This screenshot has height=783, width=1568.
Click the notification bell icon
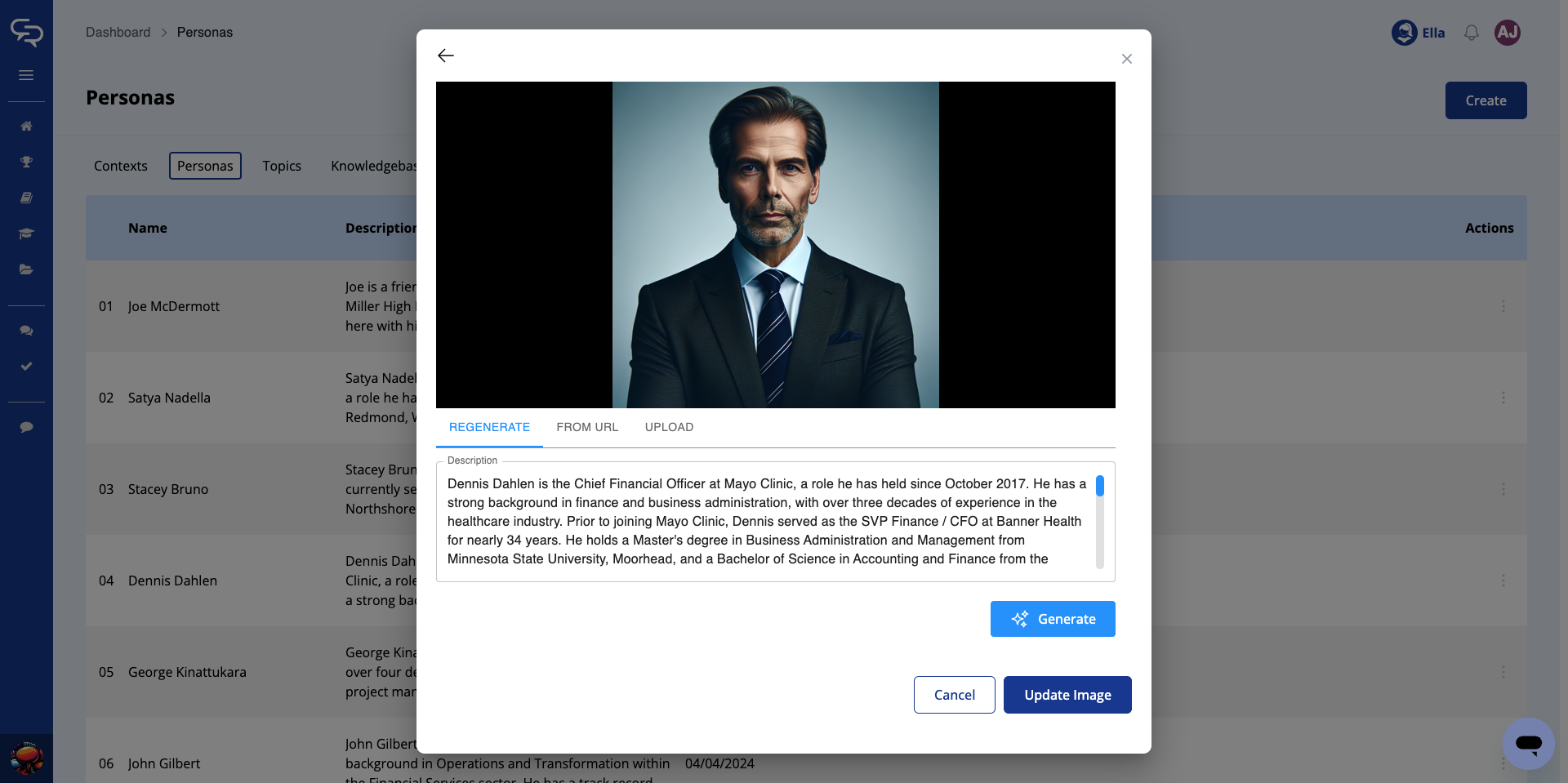pos(1471,33)
